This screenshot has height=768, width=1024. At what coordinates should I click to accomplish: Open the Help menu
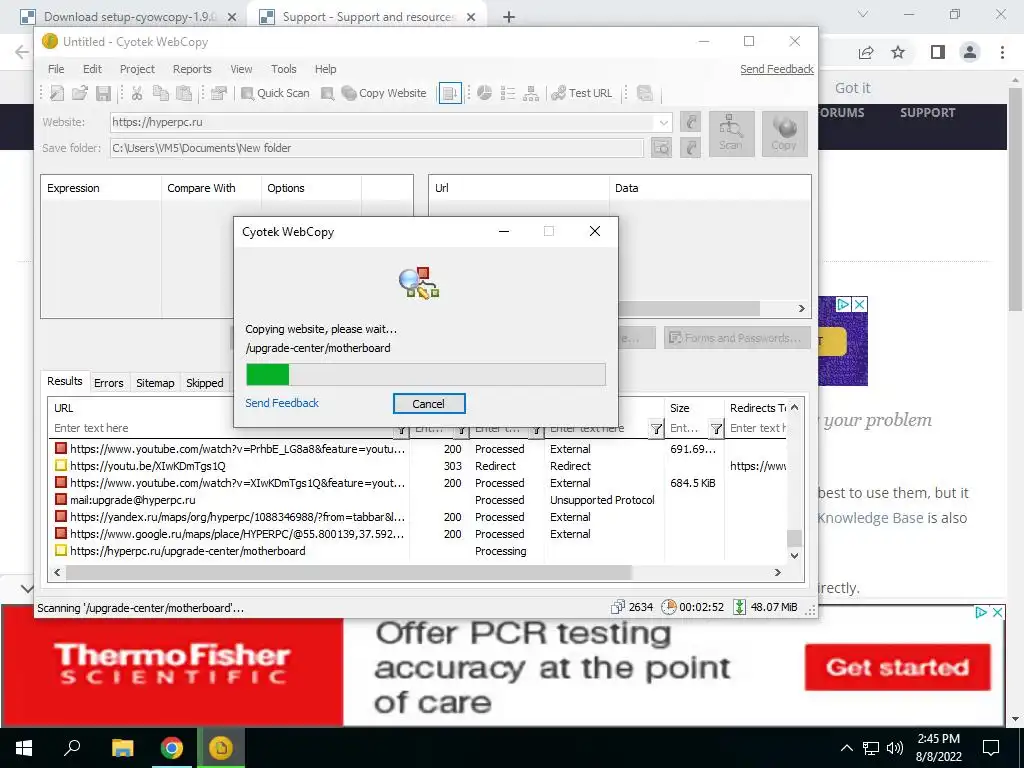[325, 69]
